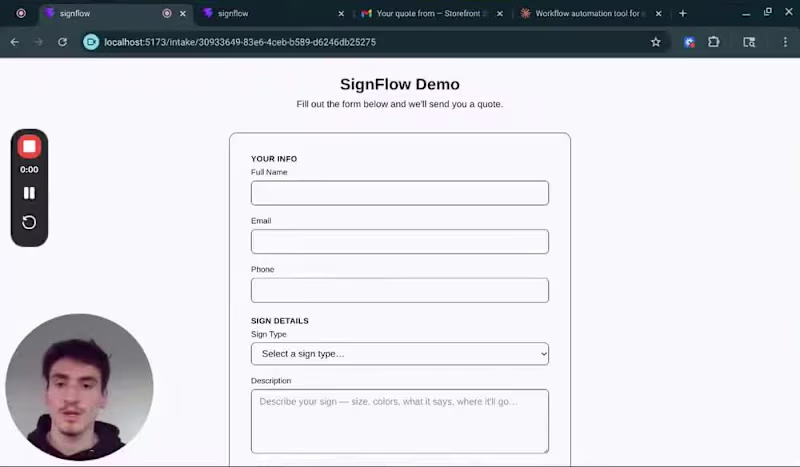
Task: Go back with browser back arrow
Action: [x=14, y=42]
